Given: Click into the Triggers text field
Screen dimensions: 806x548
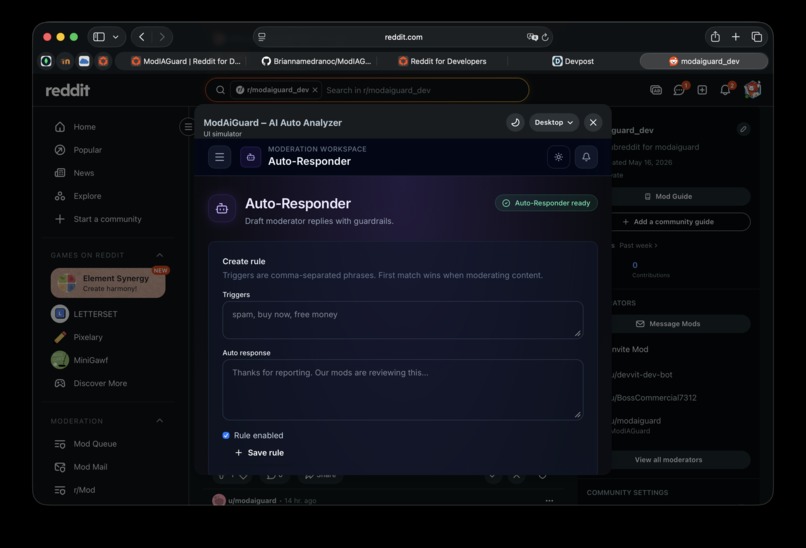Looking at the screenshot, I should pos(402,320).
